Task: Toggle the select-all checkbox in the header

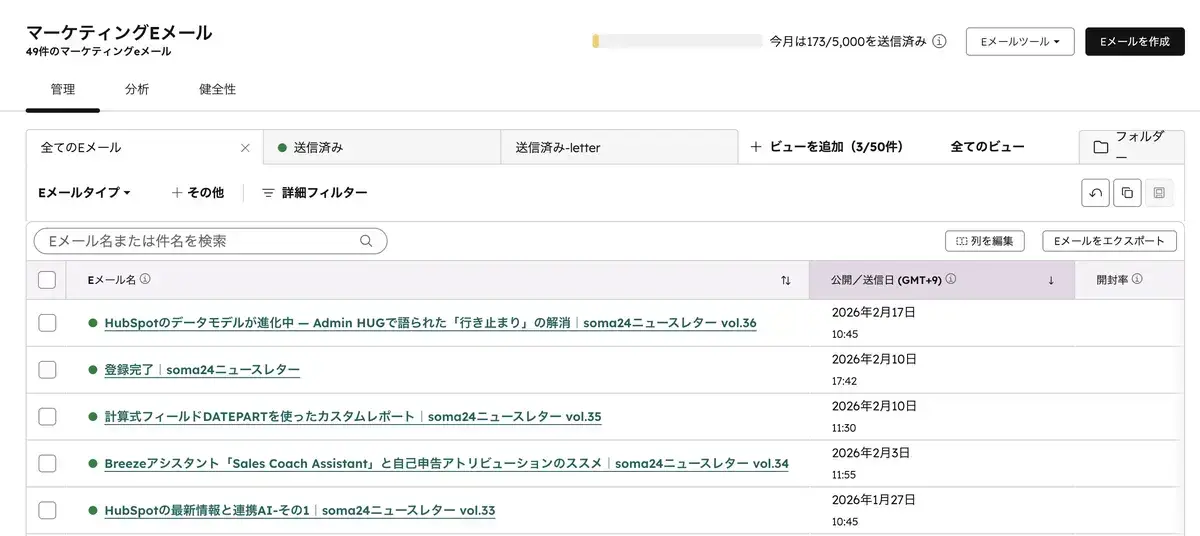Action: [47, 280]
